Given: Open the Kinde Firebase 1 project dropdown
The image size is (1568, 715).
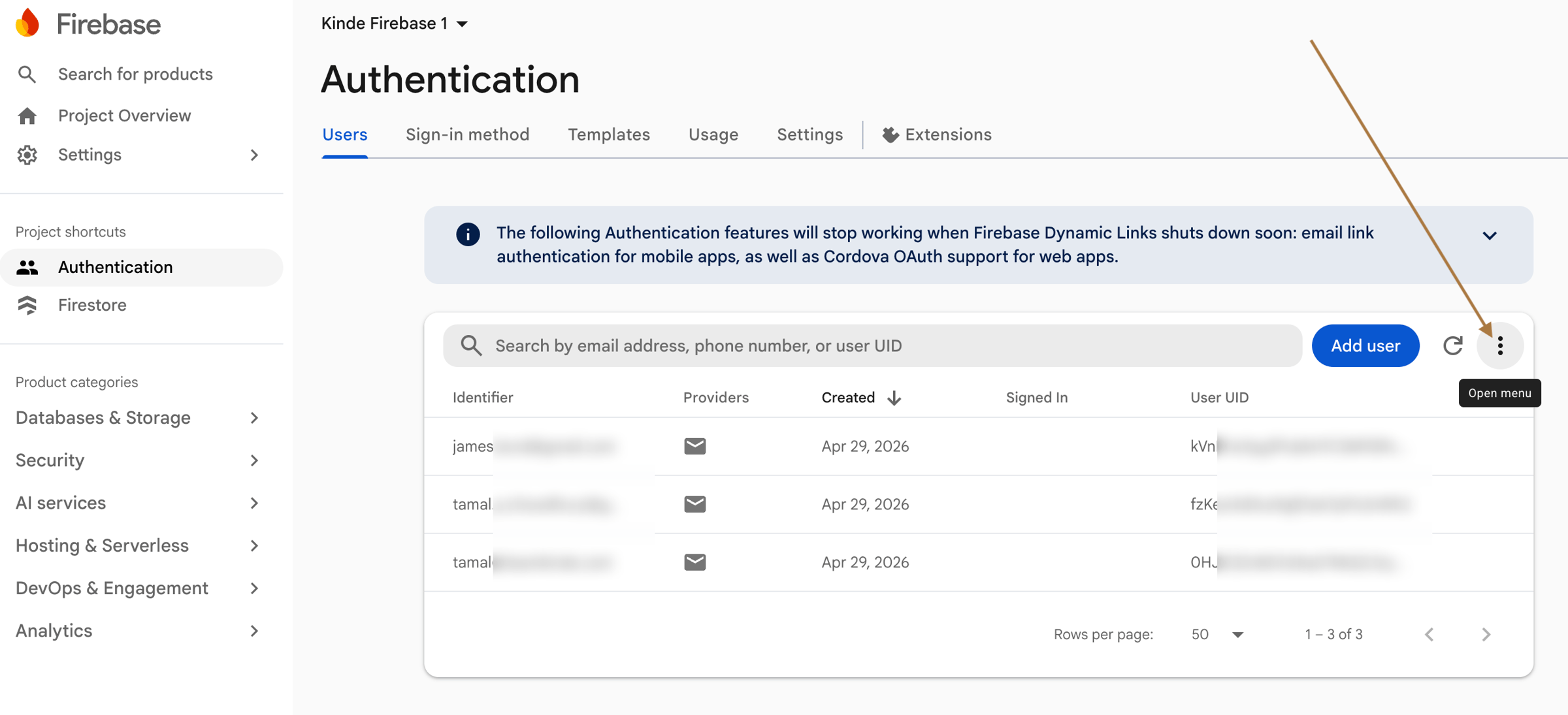Looking at the screenshot, I should point(395,24).
